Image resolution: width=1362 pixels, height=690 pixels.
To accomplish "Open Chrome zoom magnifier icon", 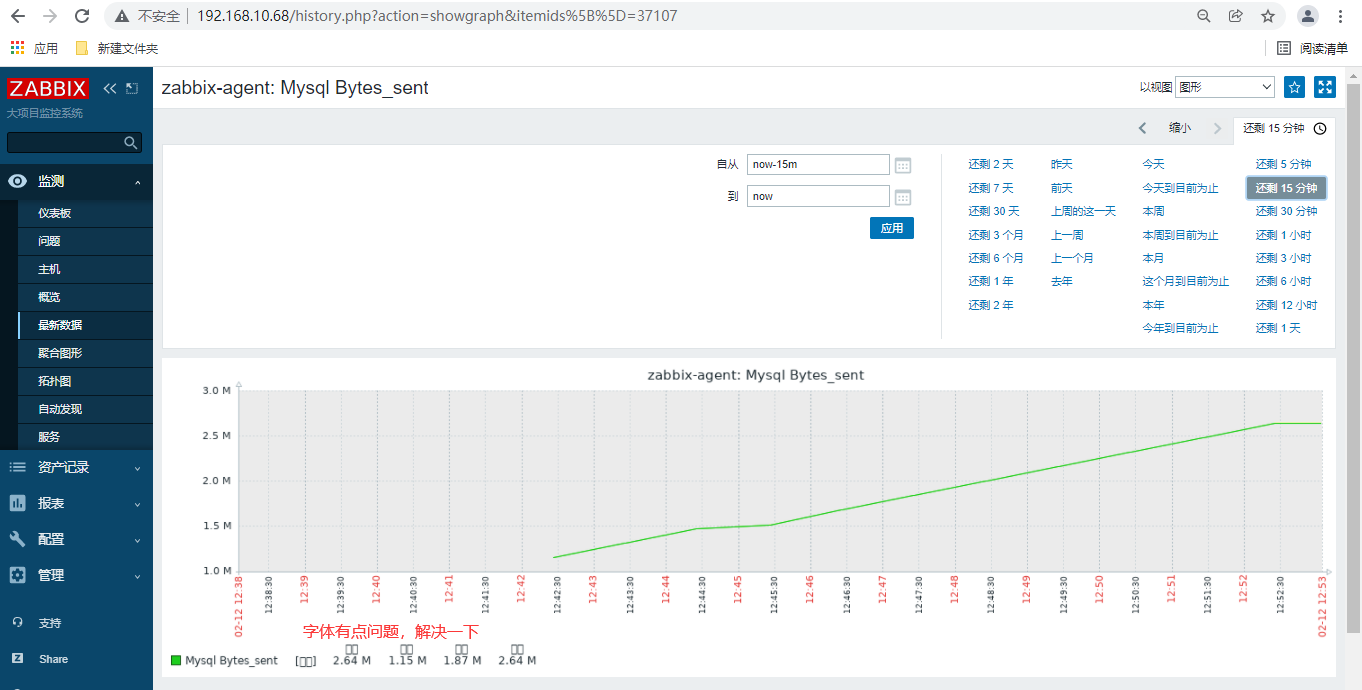I will point(1204,16).
